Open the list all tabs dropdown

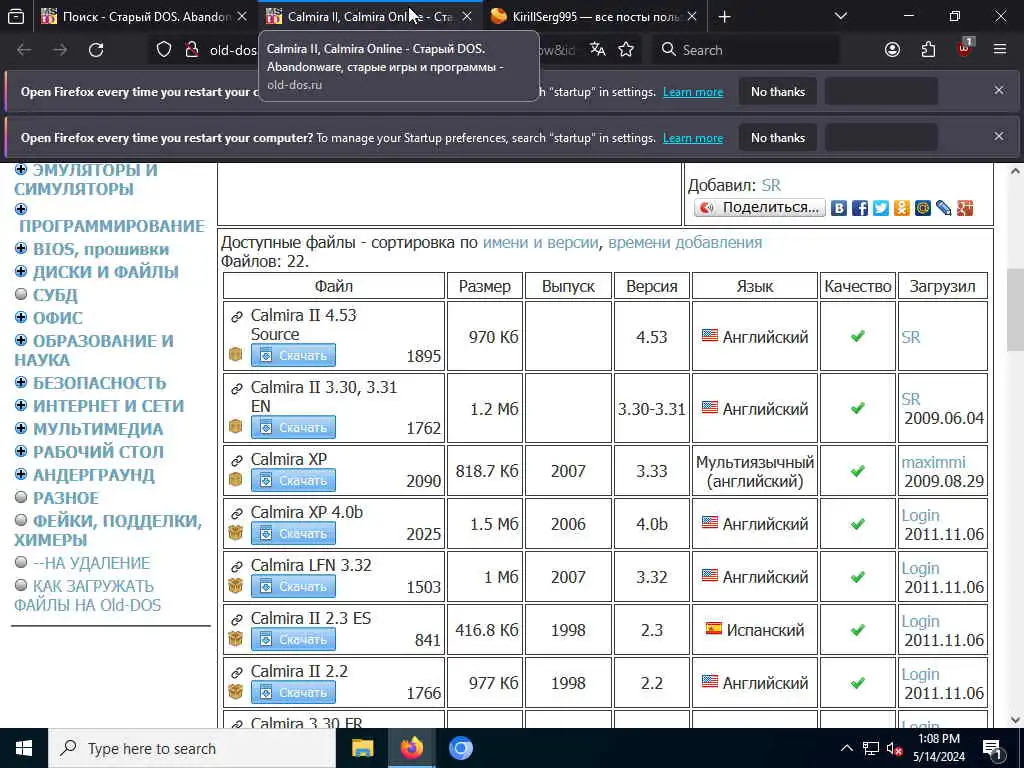(841, 16)
